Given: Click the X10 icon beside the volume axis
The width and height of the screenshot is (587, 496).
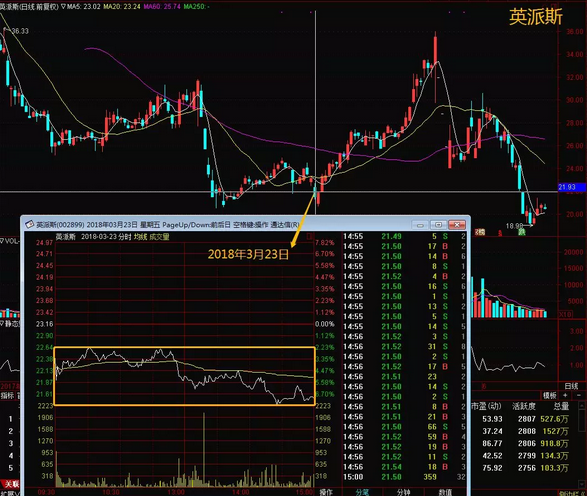Looking at the screenshot, I should click(x=565, y=314).
